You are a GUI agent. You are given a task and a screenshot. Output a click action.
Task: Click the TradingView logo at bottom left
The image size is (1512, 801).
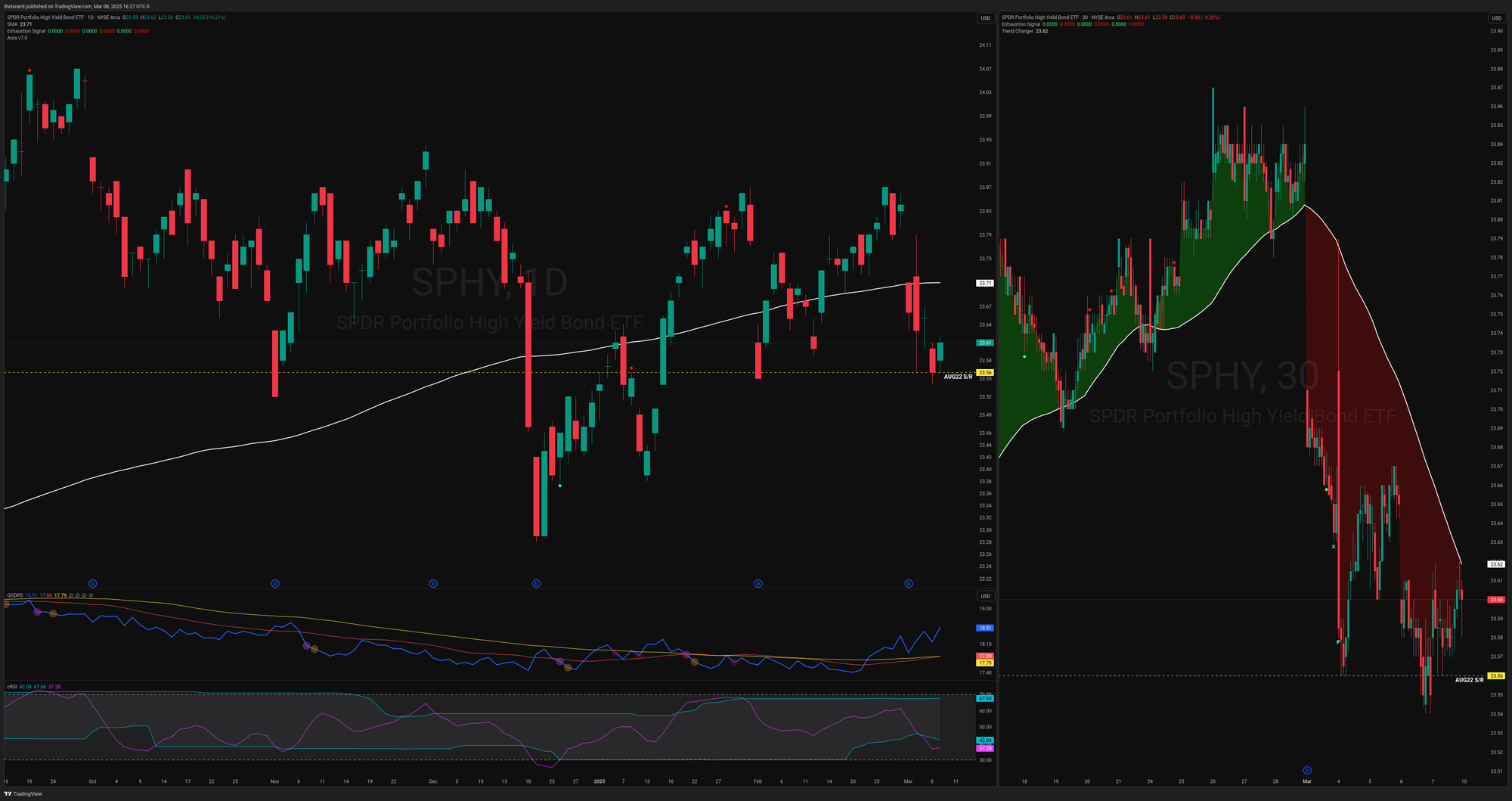23,794
